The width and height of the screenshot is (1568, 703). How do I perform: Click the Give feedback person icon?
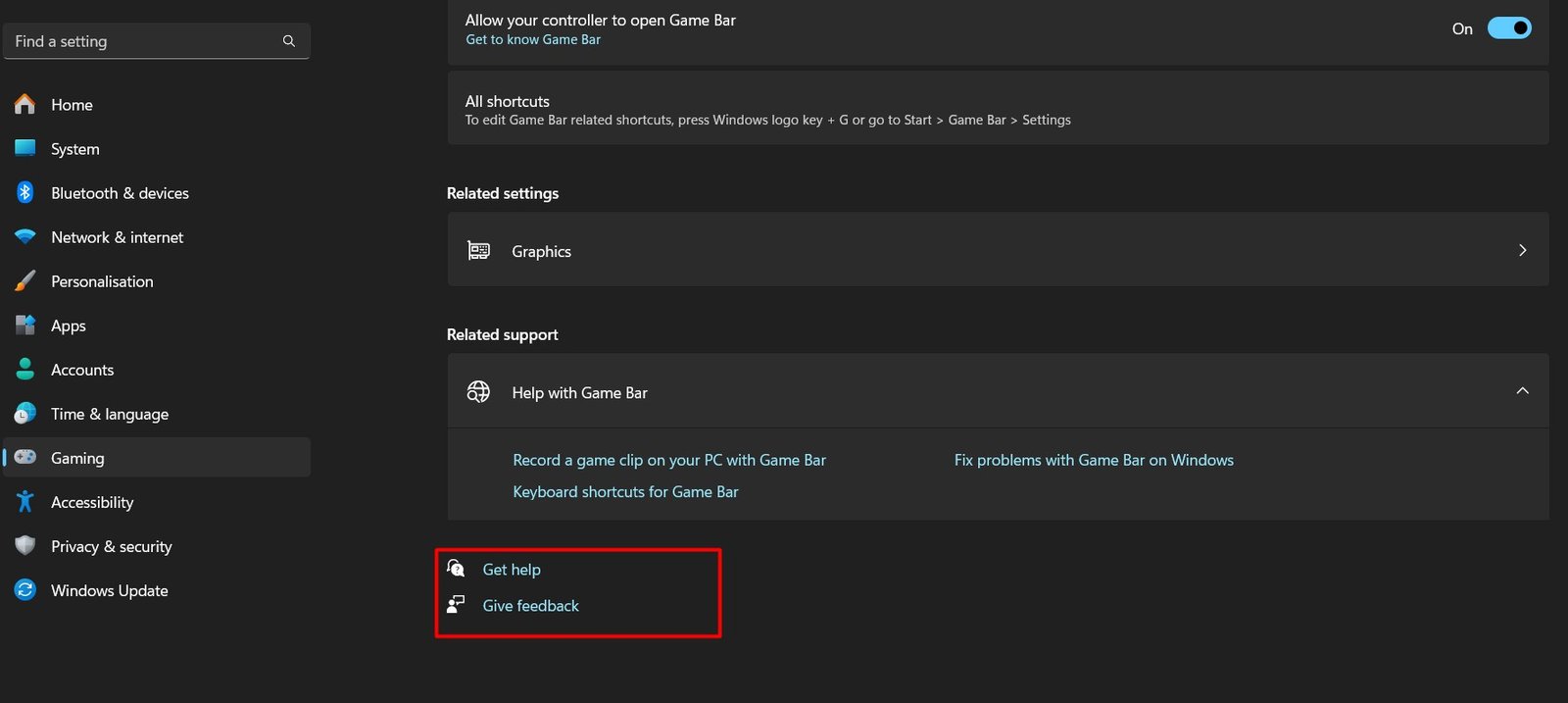click(456, 604)
